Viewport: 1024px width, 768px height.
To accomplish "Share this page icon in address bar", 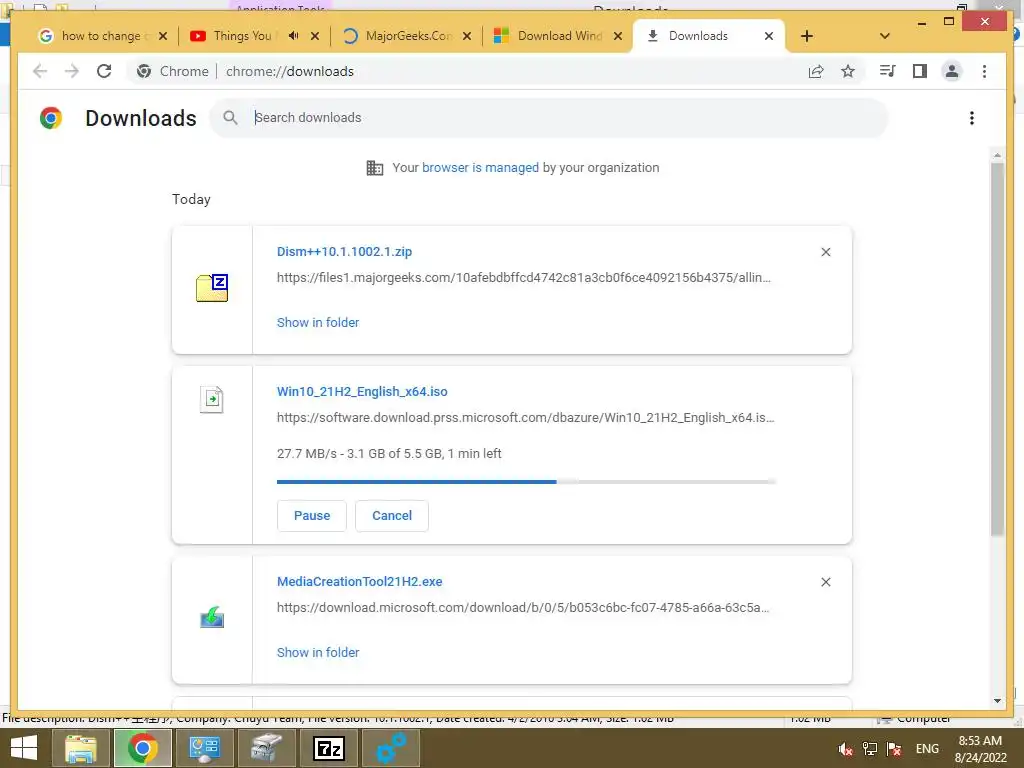I will point(816,71).
